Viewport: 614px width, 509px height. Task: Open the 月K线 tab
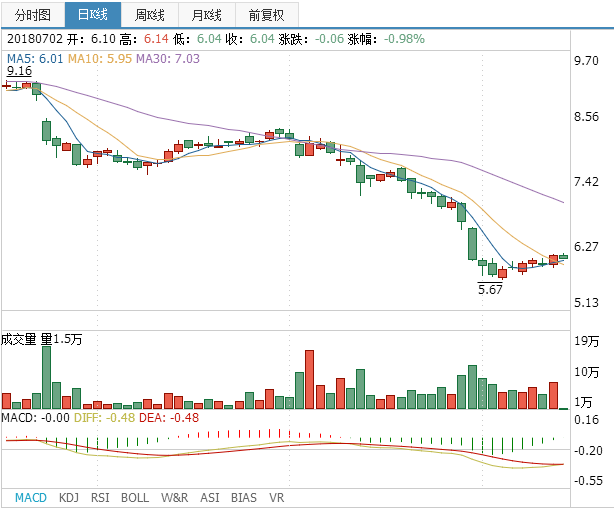tap(207, 15)
